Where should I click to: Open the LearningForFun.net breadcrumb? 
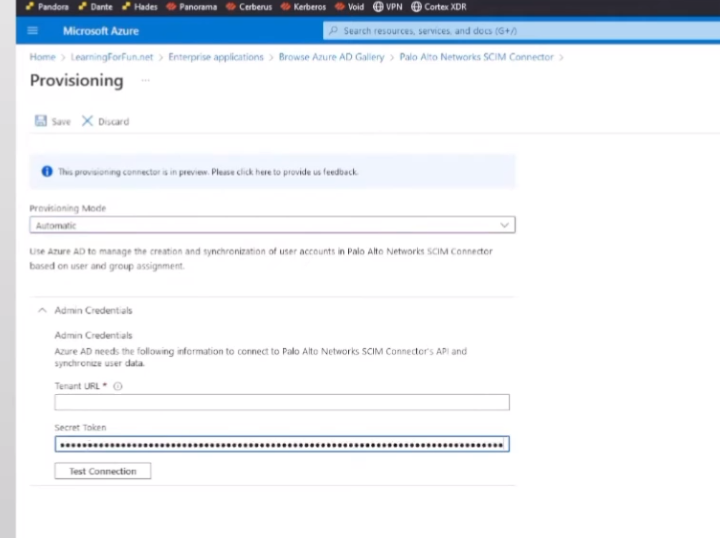(112, 57)
